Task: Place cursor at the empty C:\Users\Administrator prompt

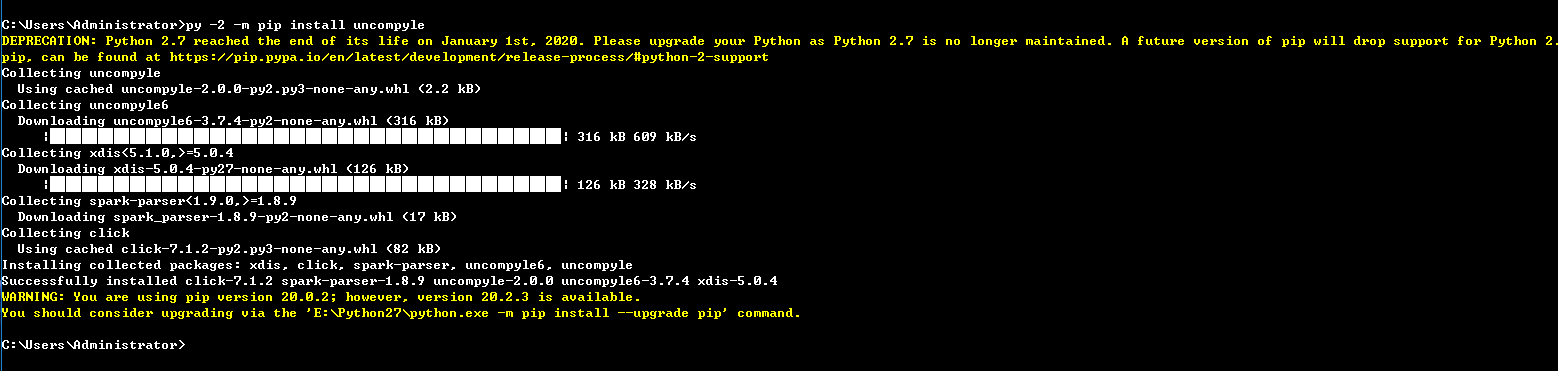Action: [x=93, y=345]
